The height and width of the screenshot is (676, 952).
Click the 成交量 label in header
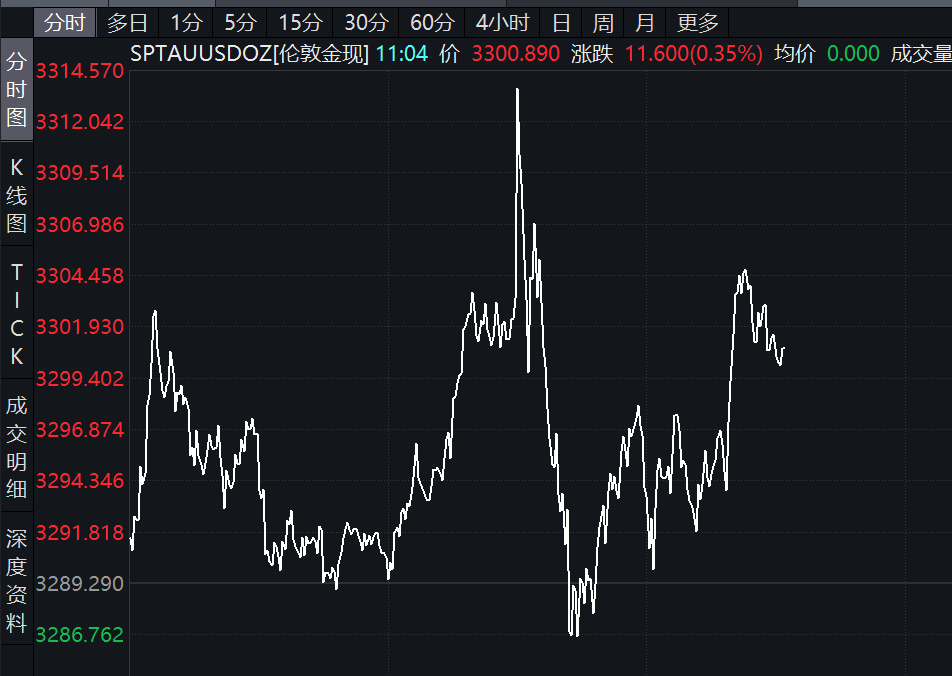921,54
